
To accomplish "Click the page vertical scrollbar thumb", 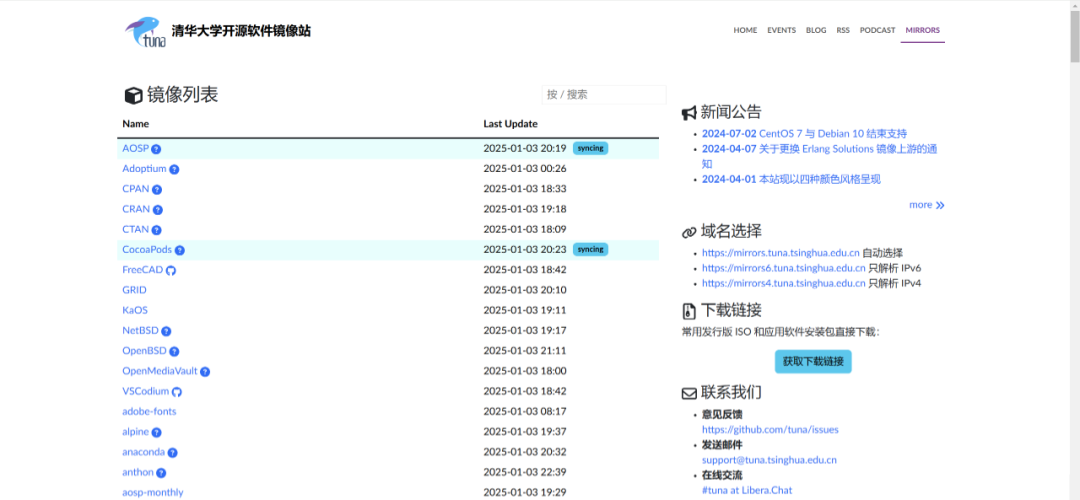I will [1074, 36].
